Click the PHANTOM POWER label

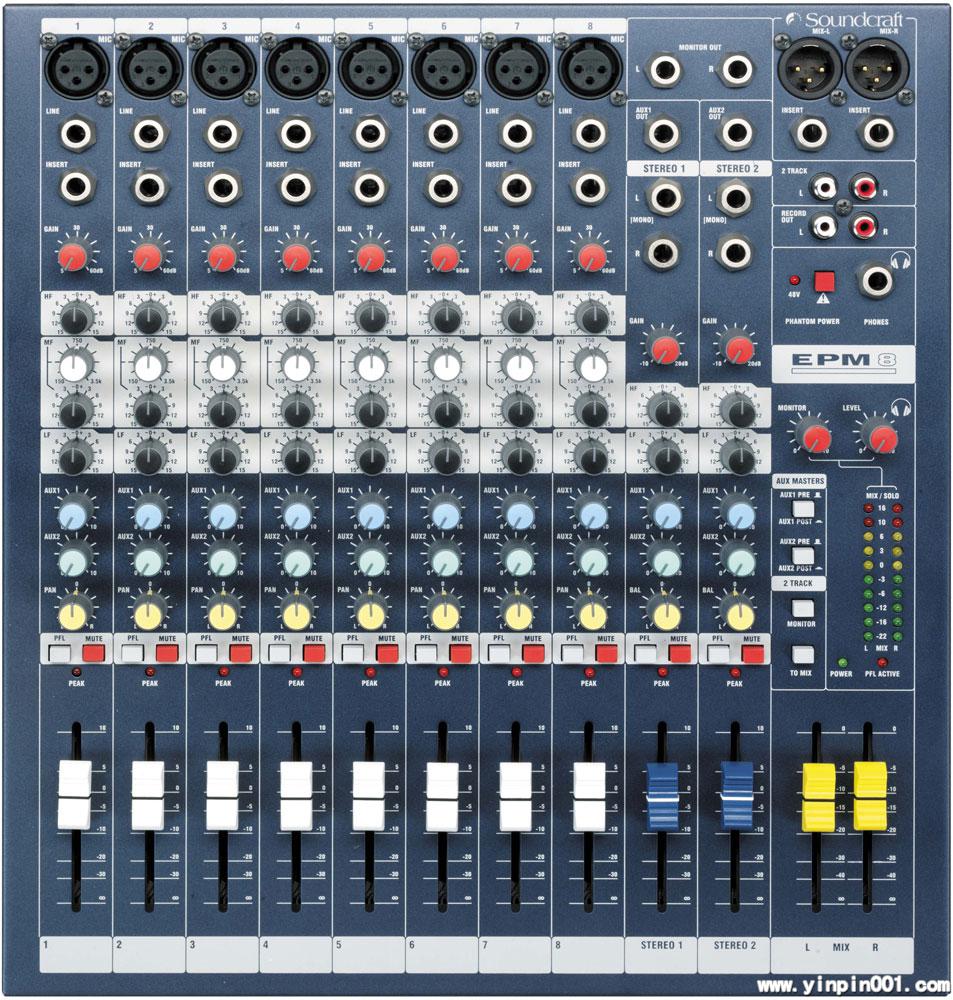pos(812,321)
